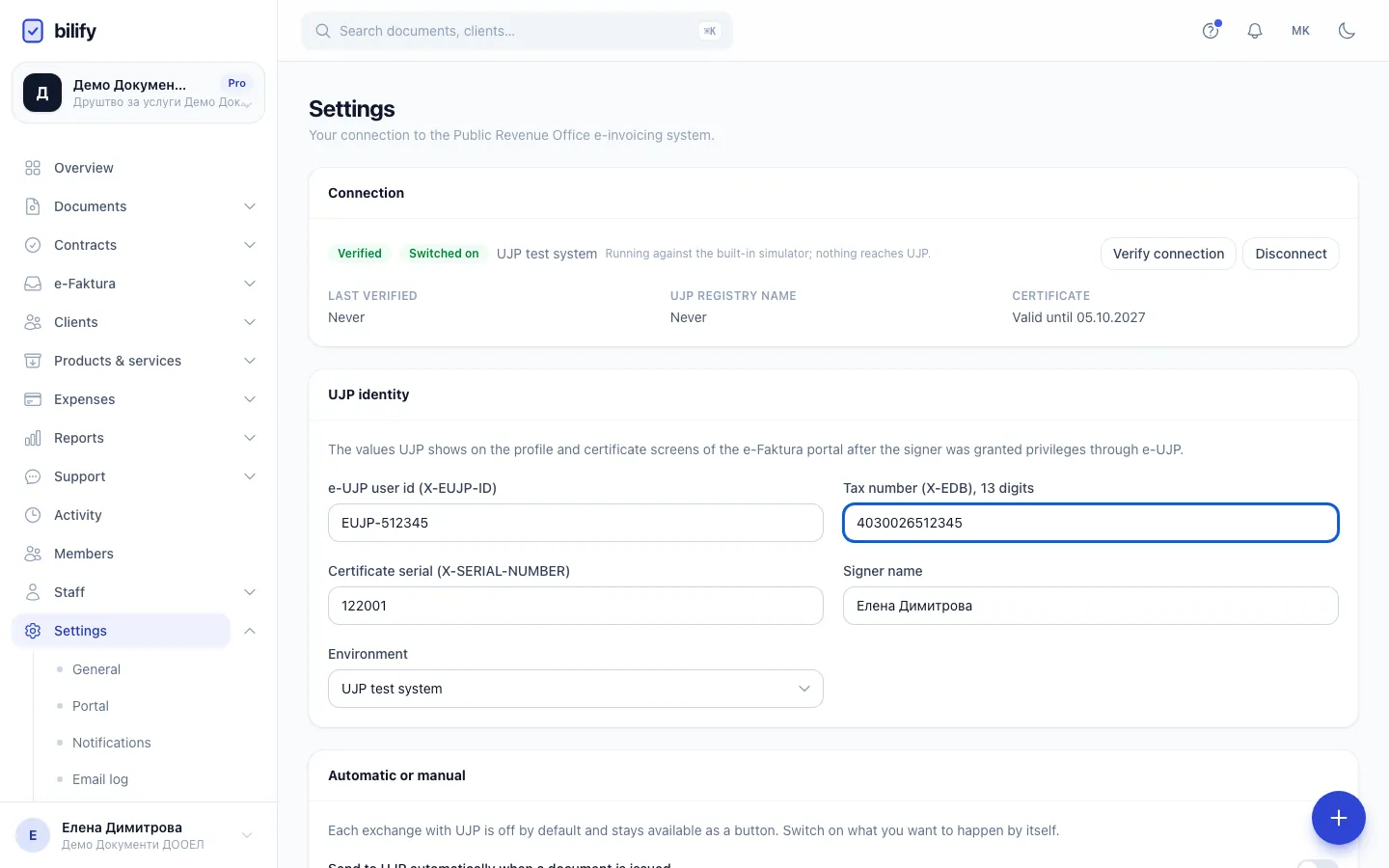Click the bilify logo icon

(x=33, y=31)
